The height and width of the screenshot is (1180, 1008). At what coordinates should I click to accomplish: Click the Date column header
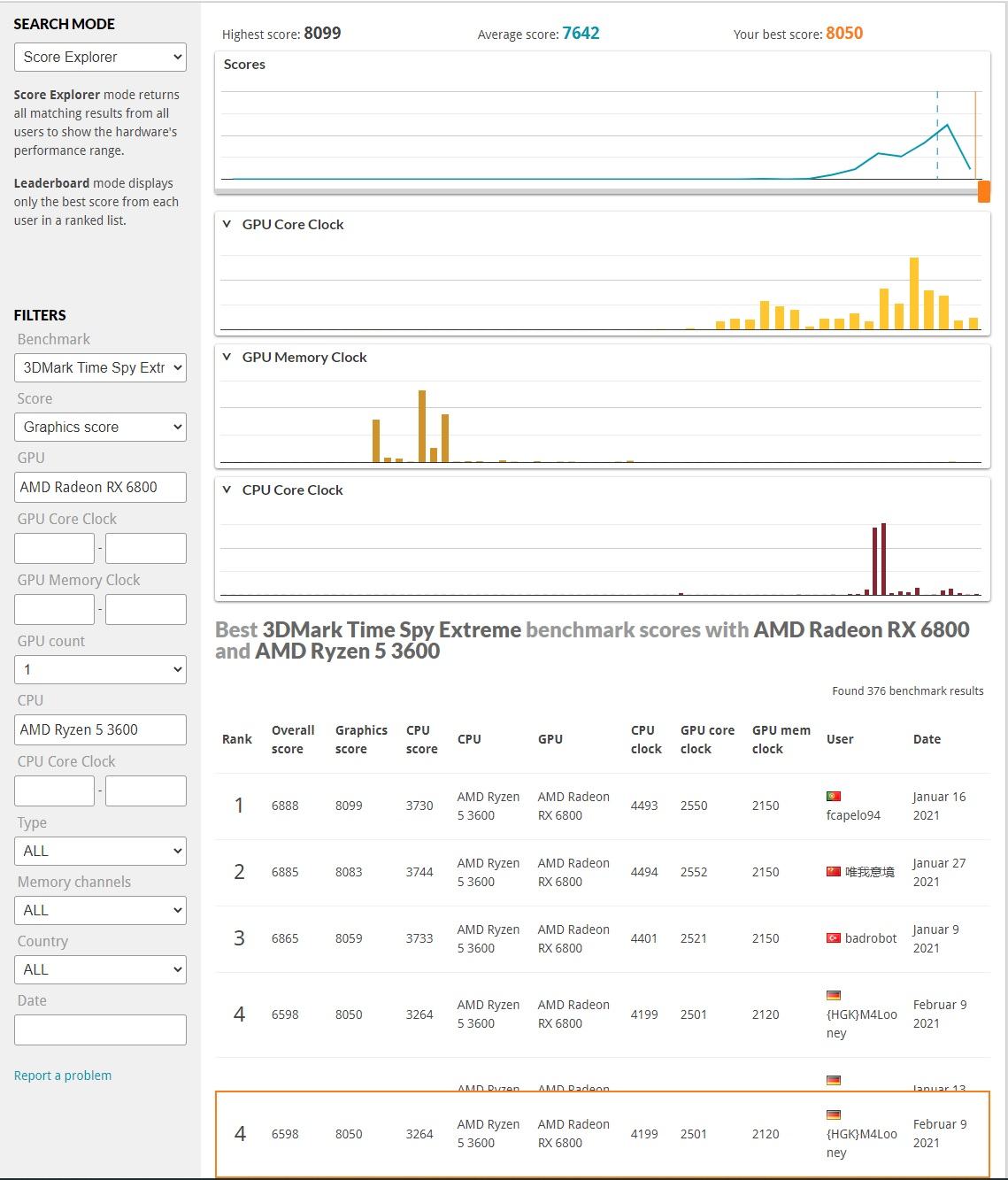coord(927,739)
